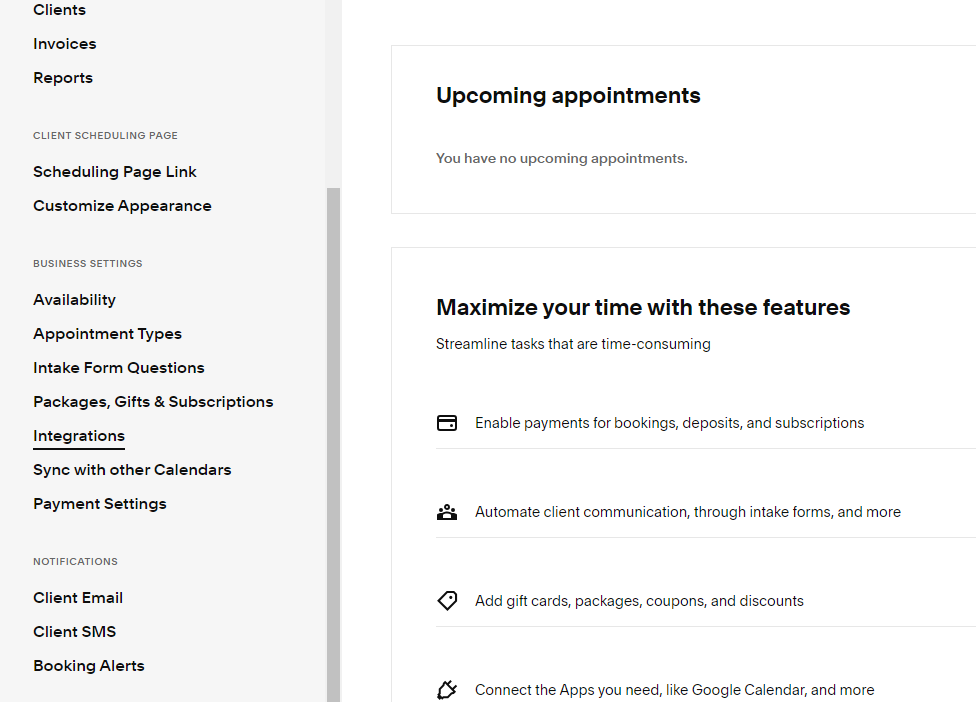The width and height of the screenshot is (976, 702).
Task: Go to Reports in sidebar
Action: tap(63, 78)
